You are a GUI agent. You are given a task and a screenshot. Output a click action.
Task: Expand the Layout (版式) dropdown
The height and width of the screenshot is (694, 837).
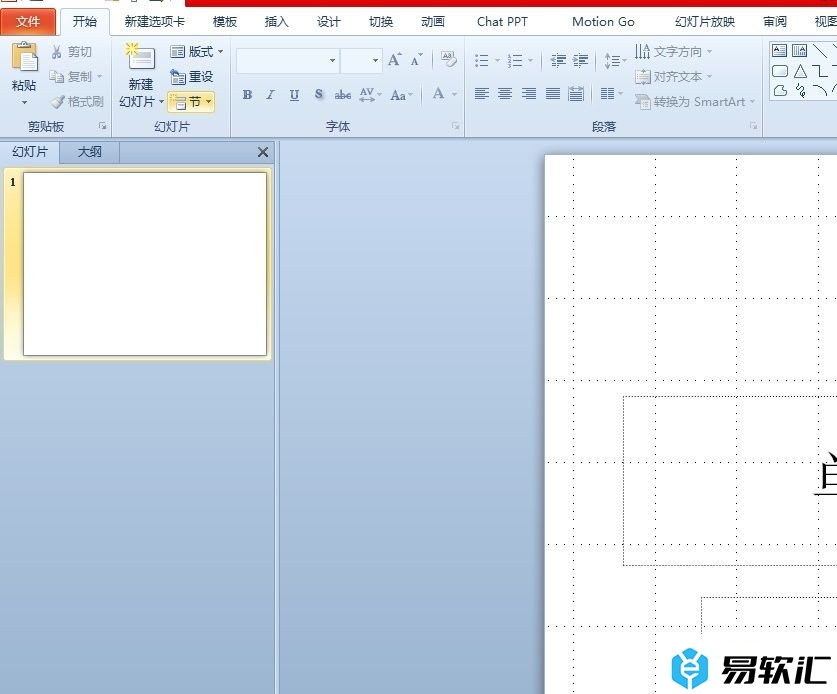pyautogui.click(x=197, y=52)
